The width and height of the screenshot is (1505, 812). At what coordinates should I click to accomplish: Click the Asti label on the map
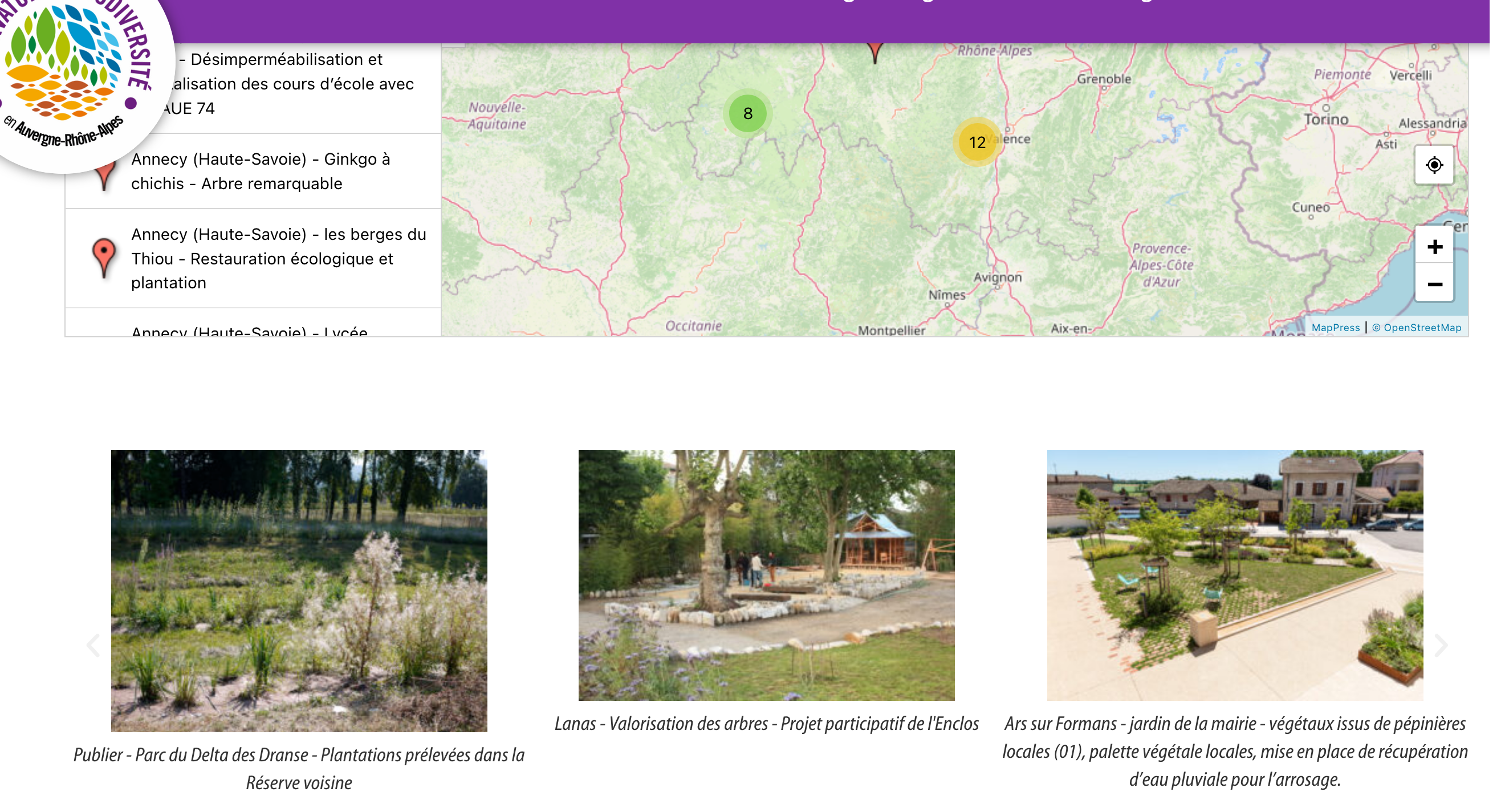[1386, 144]
